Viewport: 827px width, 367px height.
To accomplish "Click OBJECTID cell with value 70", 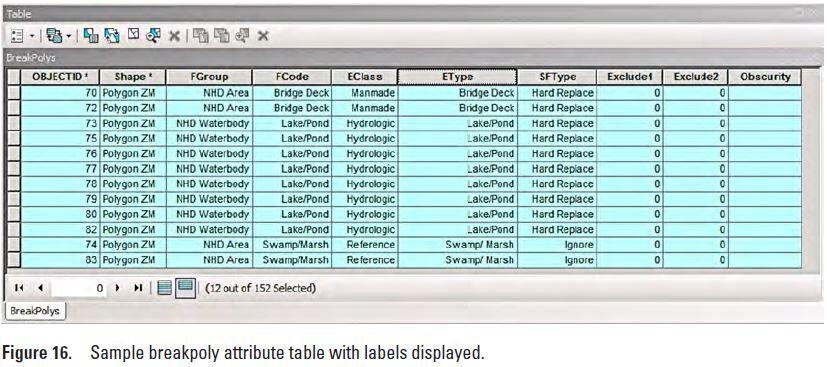I will pos(60,93).
